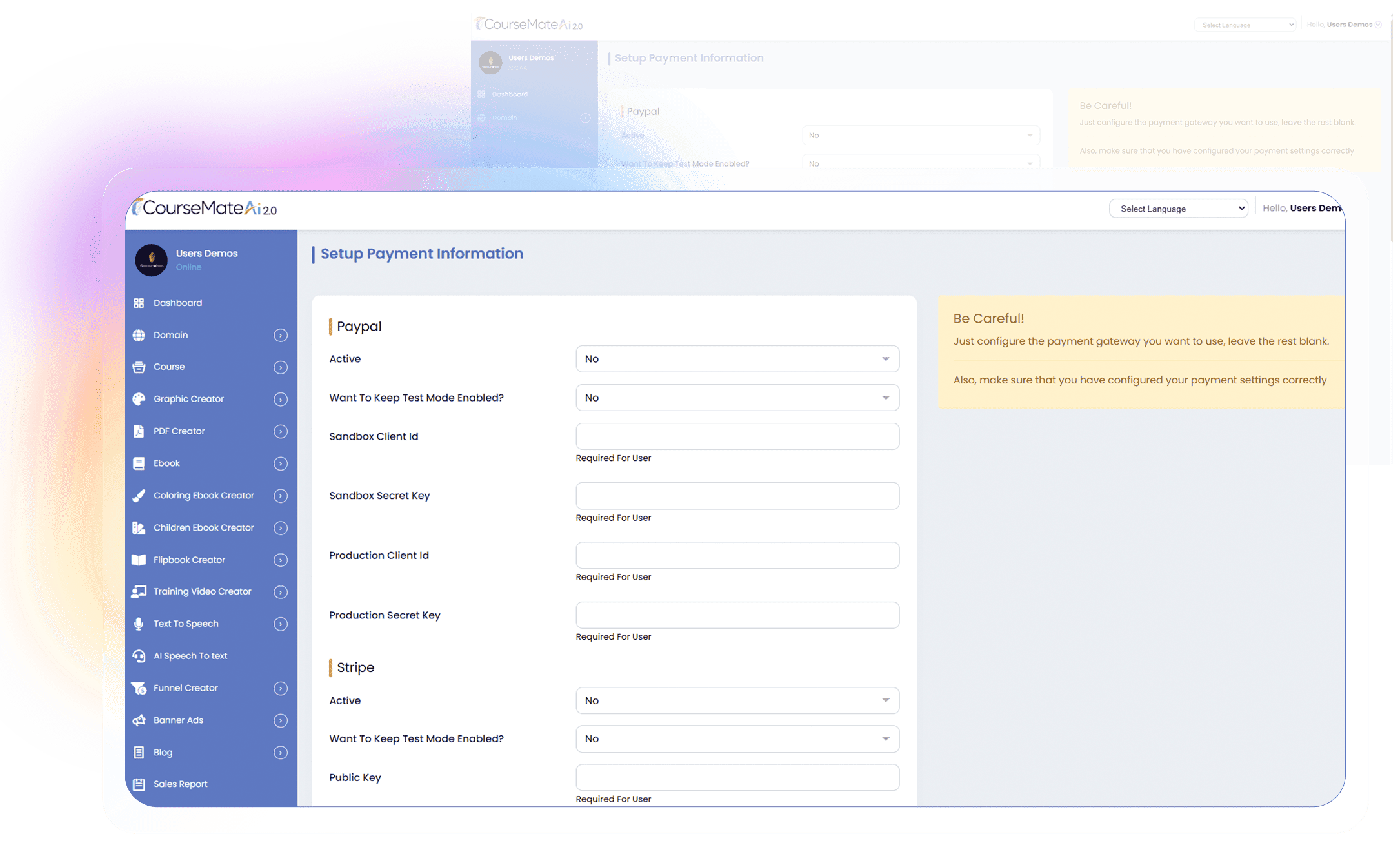1400x845 pixels.
Task: Expand the Course menu arrow
Action: (280, 367)
